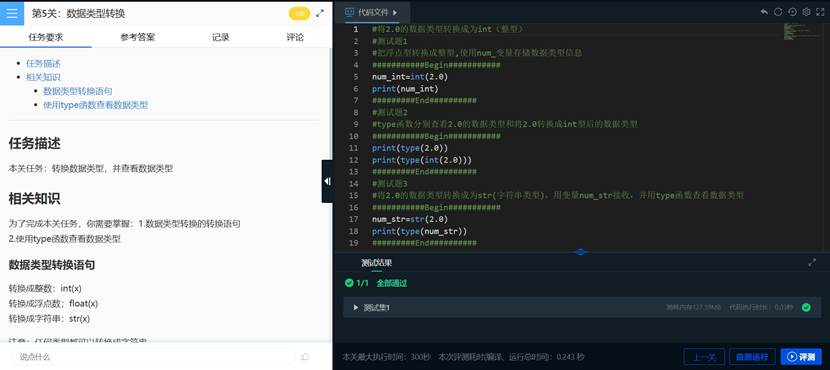The height and width of the screenshot is (370, 830).
Task: Click the 本关最大执行时间：300秒 status text
Action: (x=387, y=357)
